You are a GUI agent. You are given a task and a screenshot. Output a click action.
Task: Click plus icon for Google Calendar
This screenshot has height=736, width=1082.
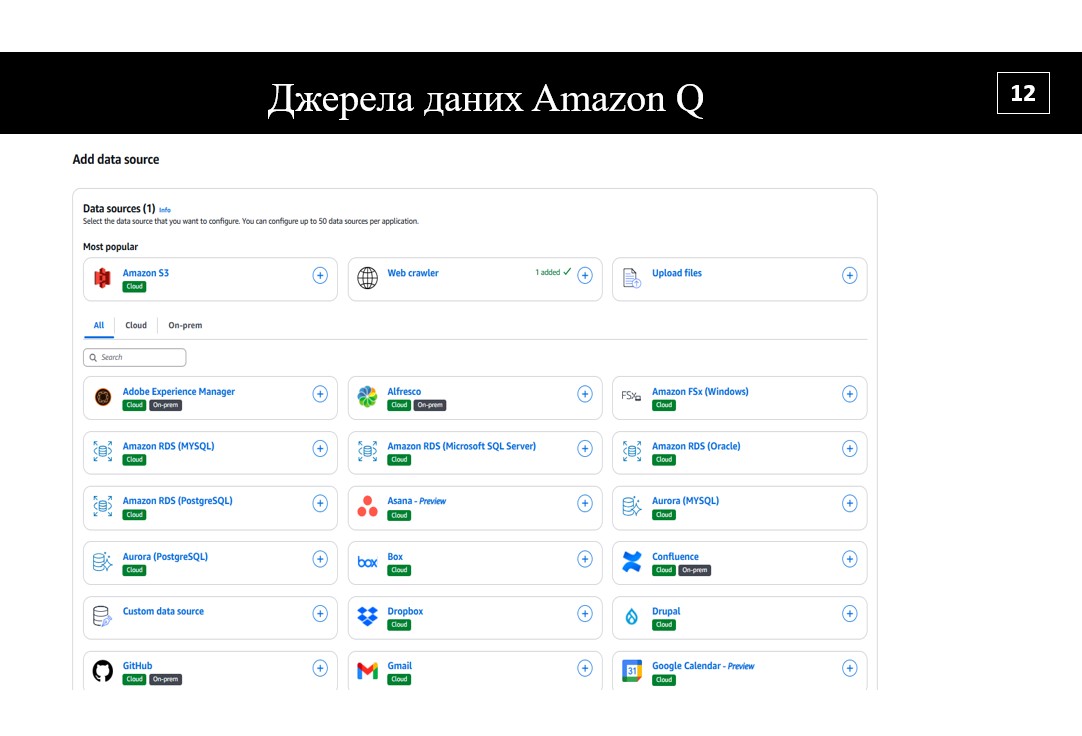(x=849, y=668)
